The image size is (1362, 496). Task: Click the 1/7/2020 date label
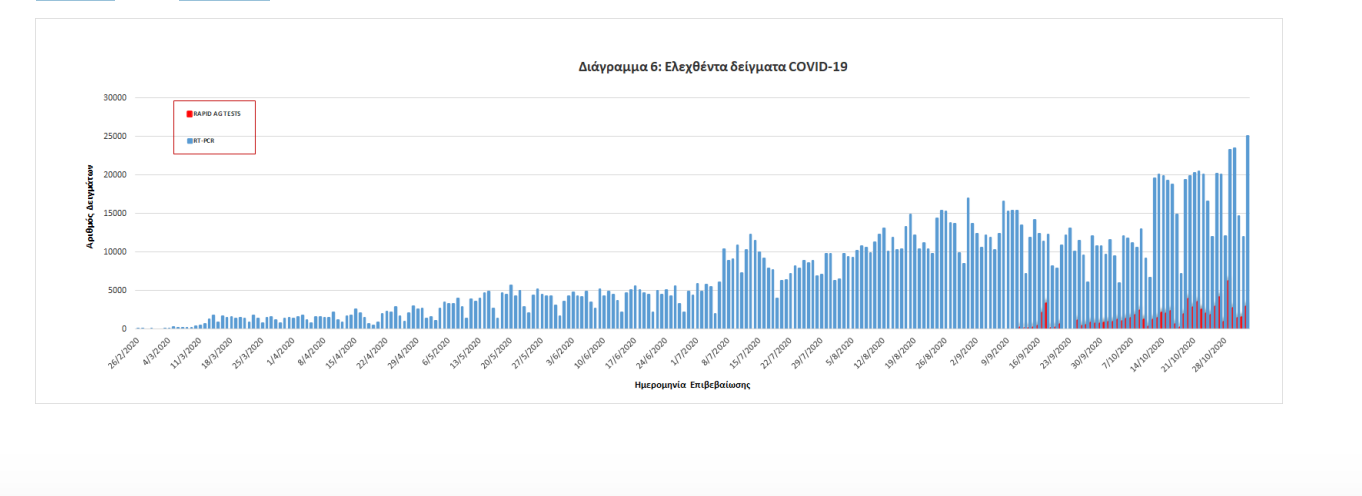(x=685, y=351)
